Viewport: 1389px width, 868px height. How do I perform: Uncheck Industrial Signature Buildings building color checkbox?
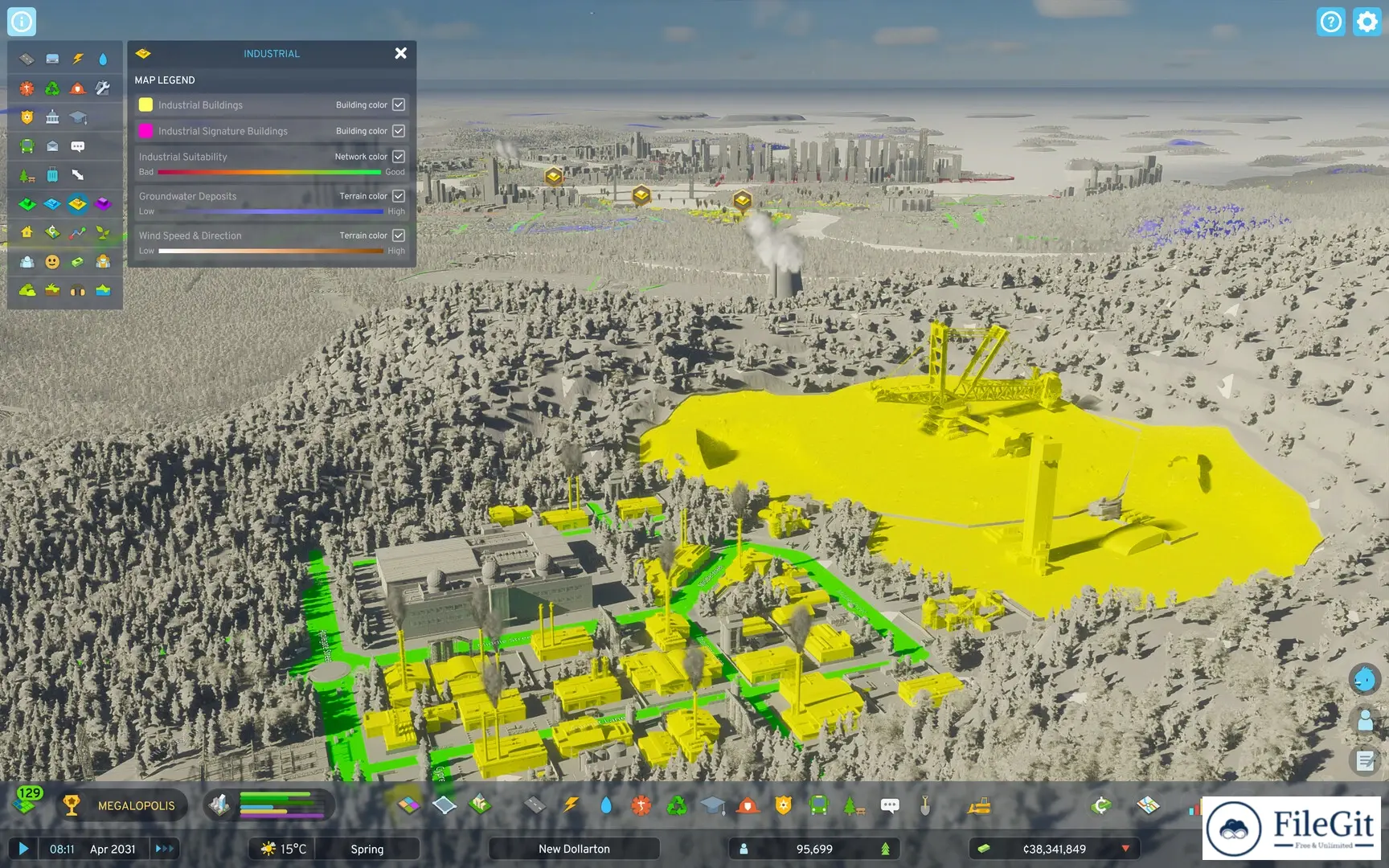pos(399,130)
